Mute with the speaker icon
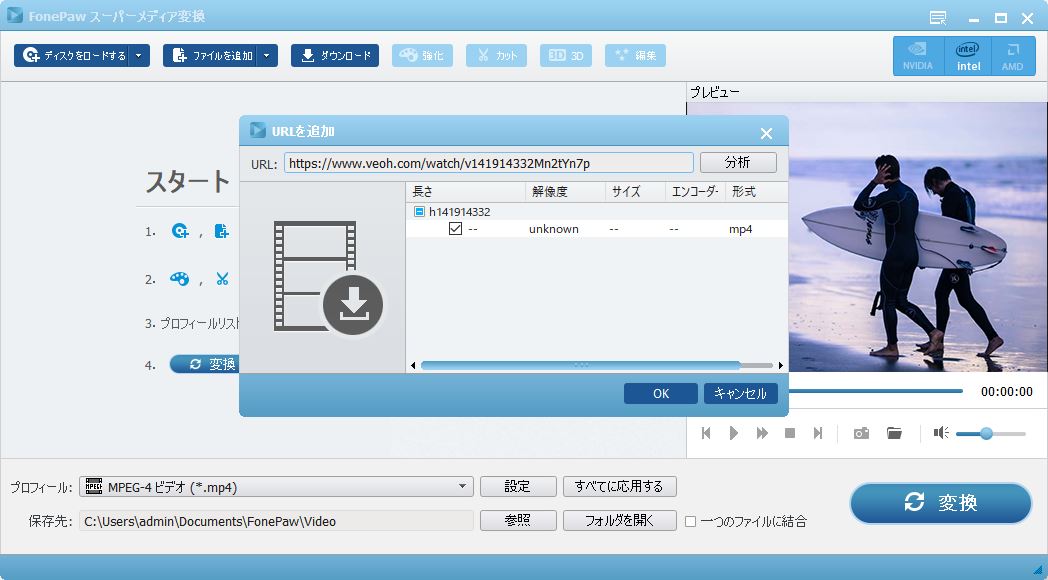1048x580 pixels. click(941, 433)
